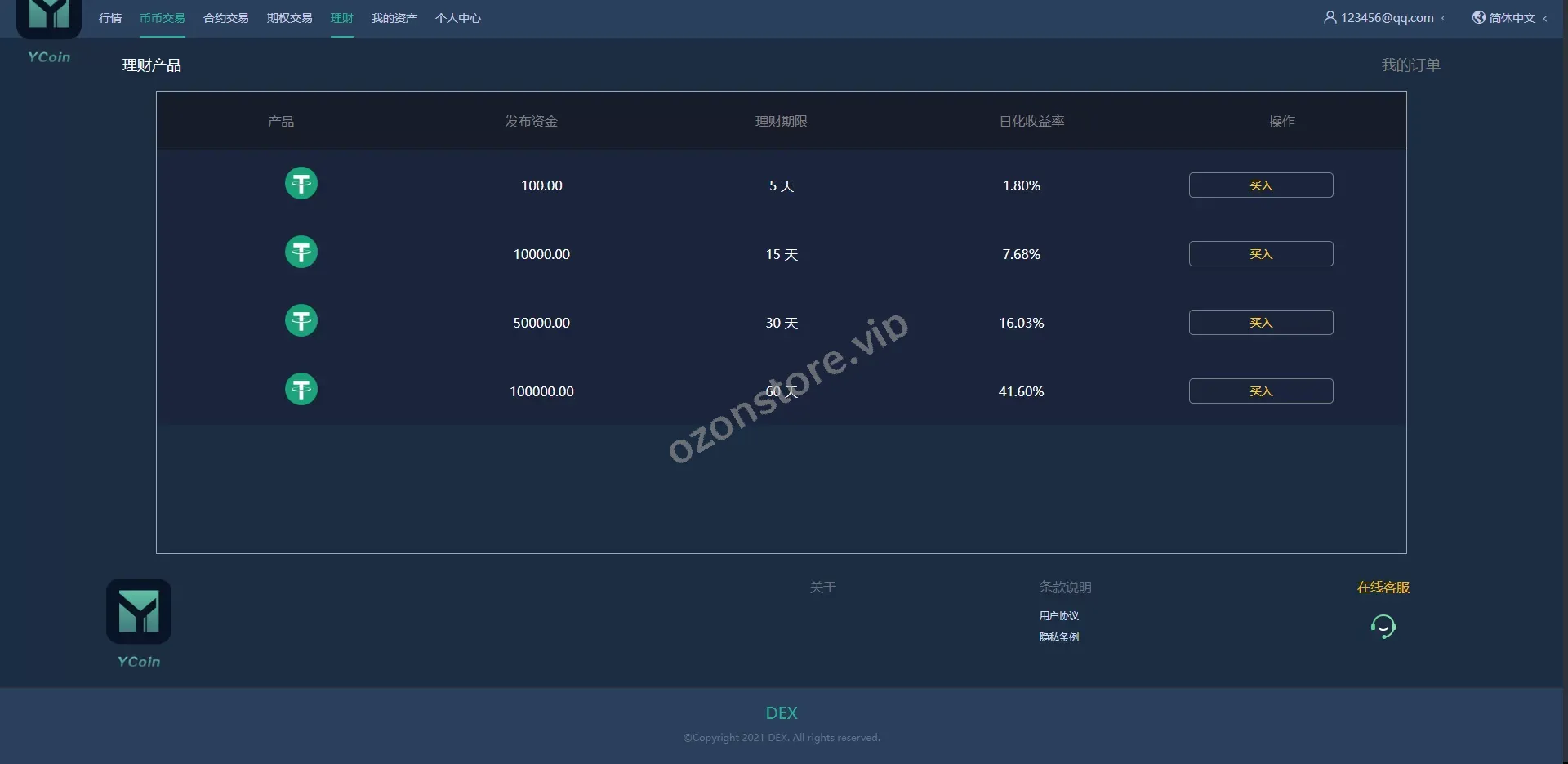Open the 用户协议 footer link
The width and height of the screenshot is (1568, 764).
click(1058, 616)
